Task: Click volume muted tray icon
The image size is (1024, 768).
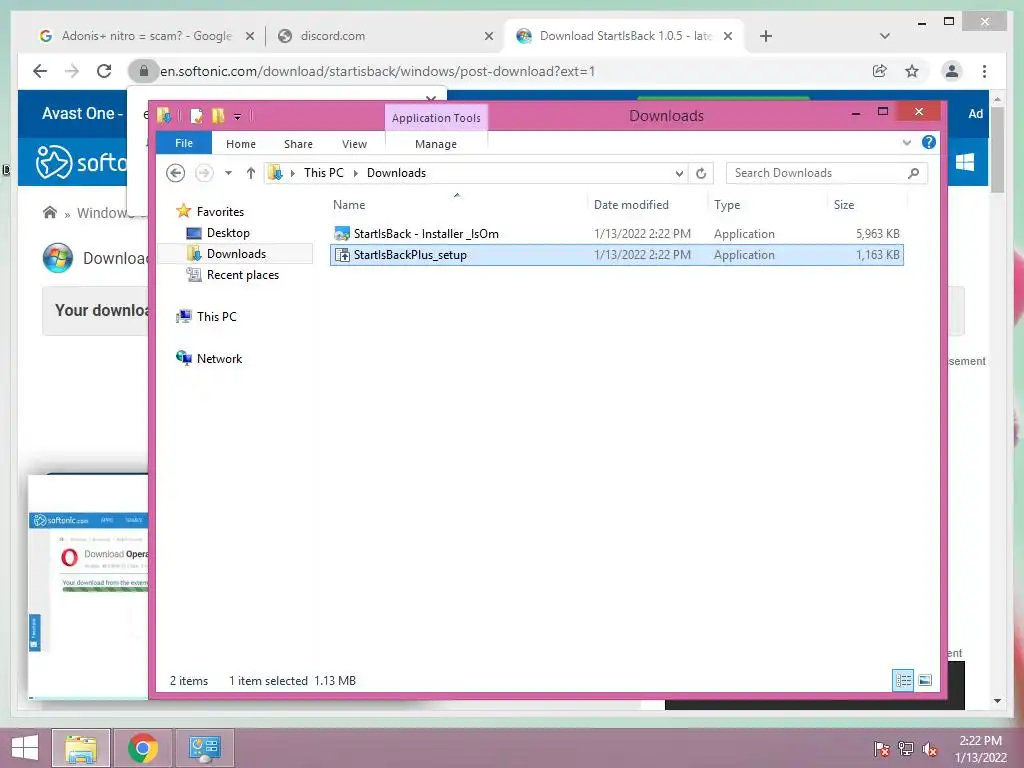Action: pos(930,748)
